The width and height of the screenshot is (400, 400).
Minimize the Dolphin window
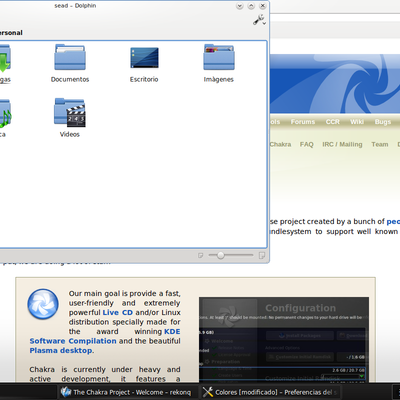coord(240,6)
